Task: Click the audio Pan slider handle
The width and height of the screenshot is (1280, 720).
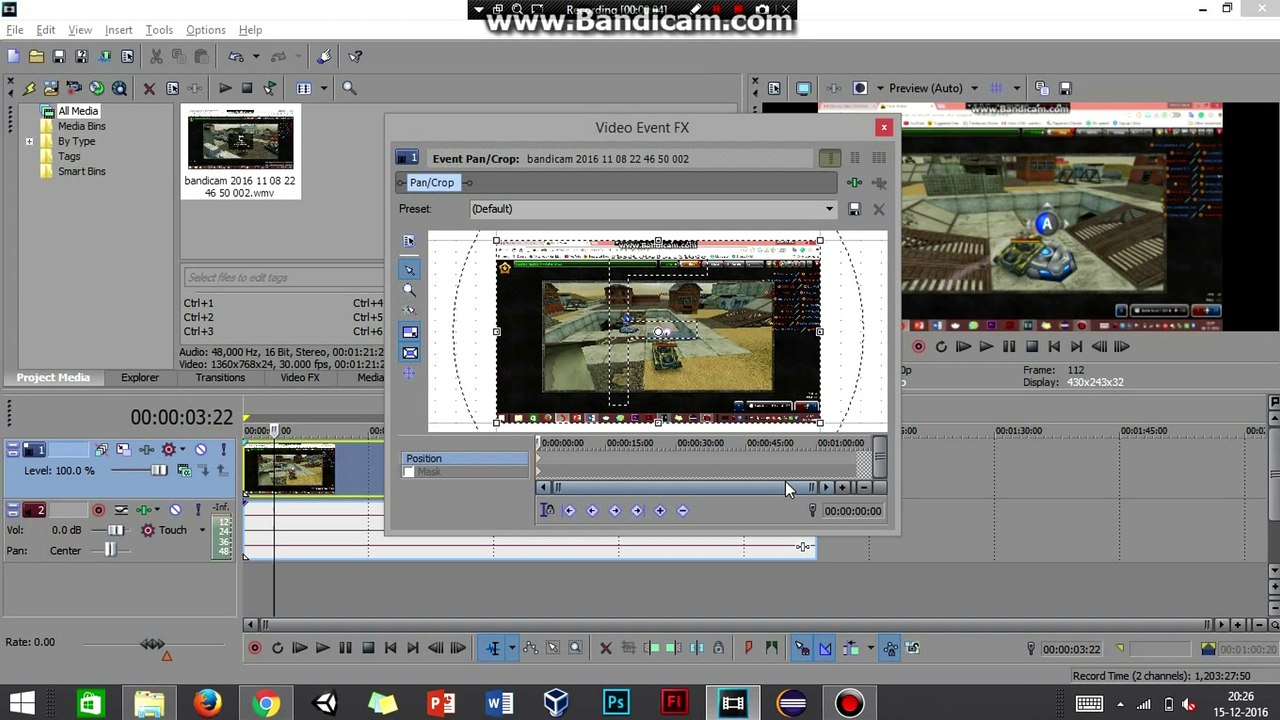Action: coord(110,550)
